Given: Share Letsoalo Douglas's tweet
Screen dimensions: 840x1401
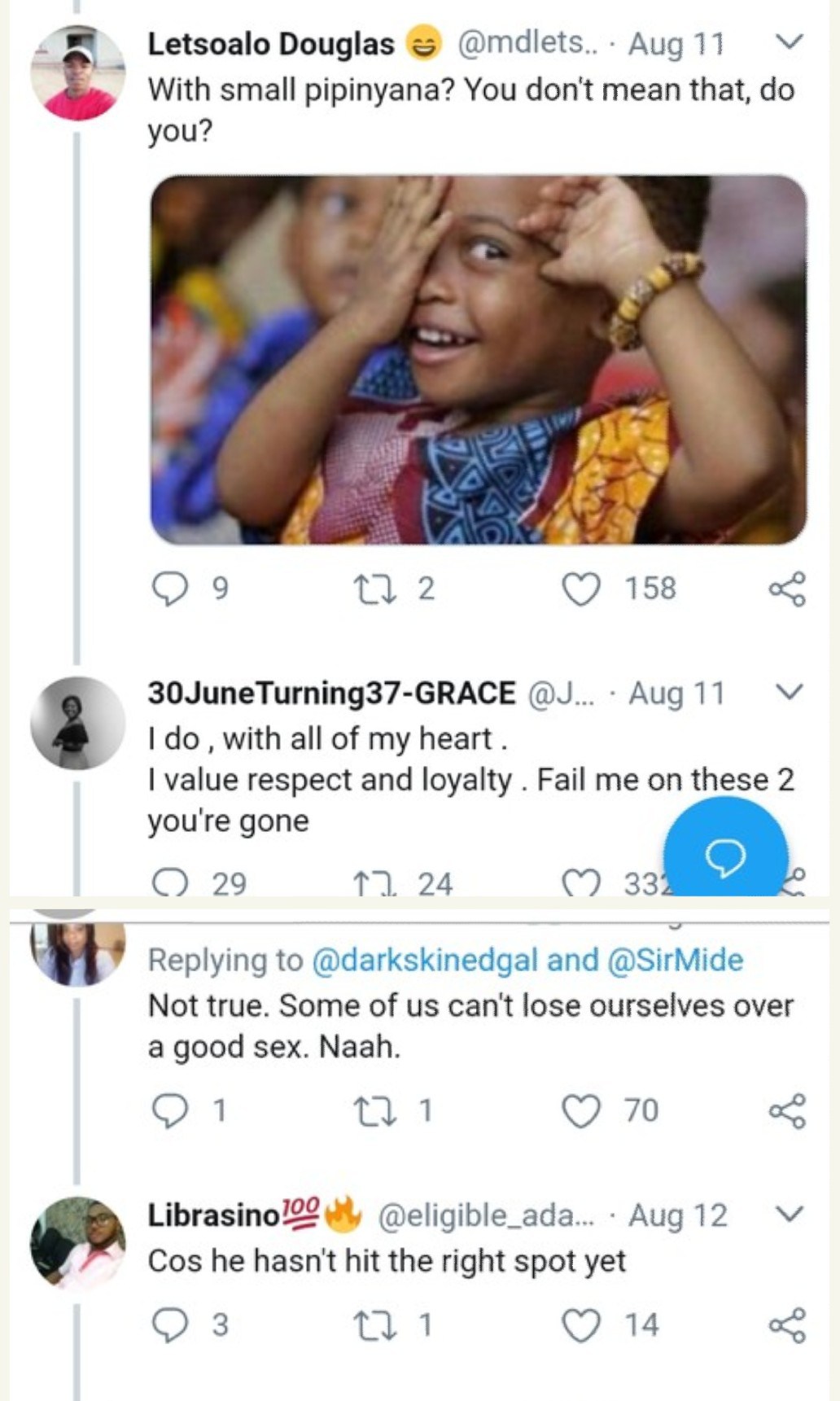Looking at the screenshot, I should (787, 589).
